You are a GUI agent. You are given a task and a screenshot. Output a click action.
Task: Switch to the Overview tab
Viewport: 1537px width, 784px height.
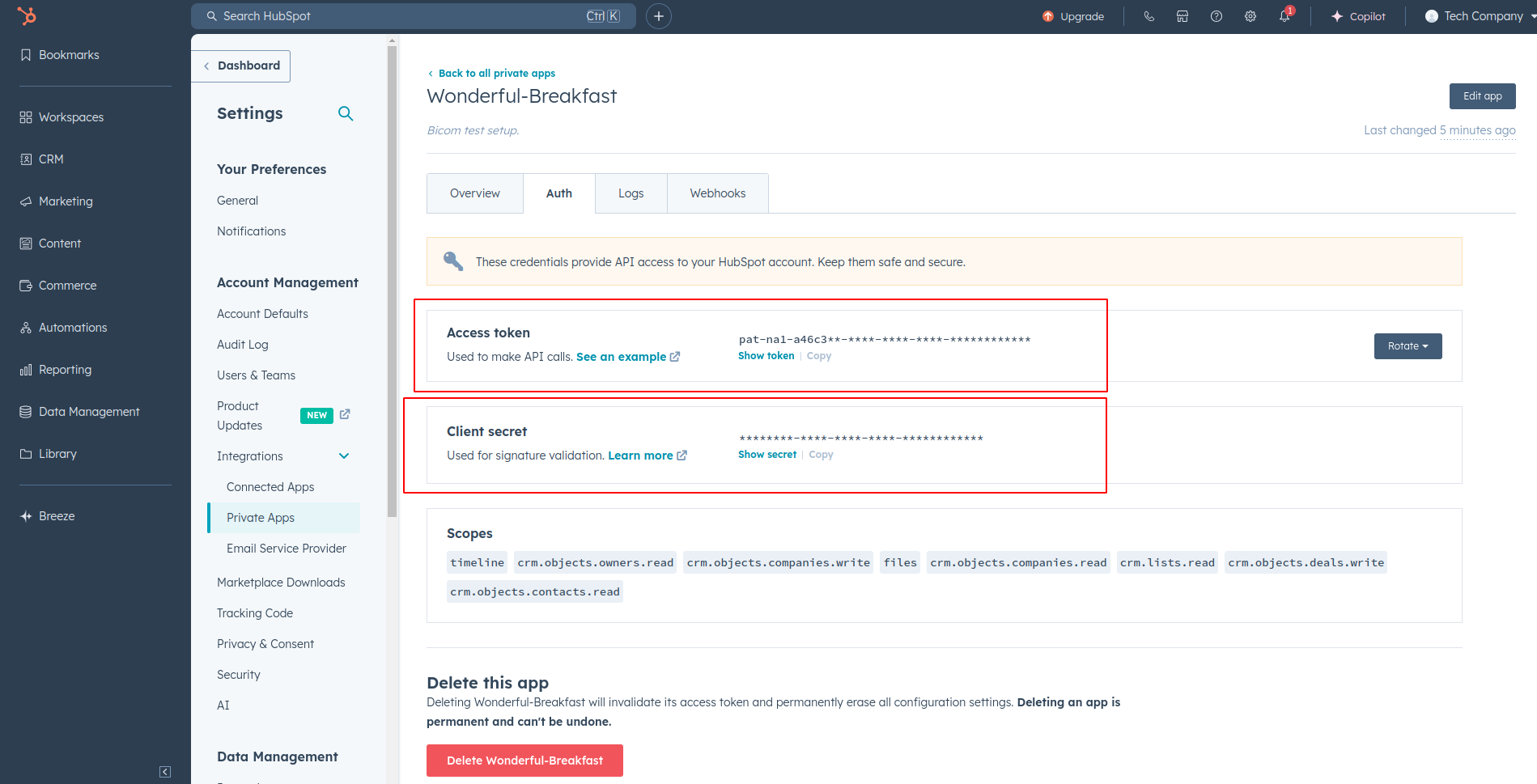pos(475,193)
